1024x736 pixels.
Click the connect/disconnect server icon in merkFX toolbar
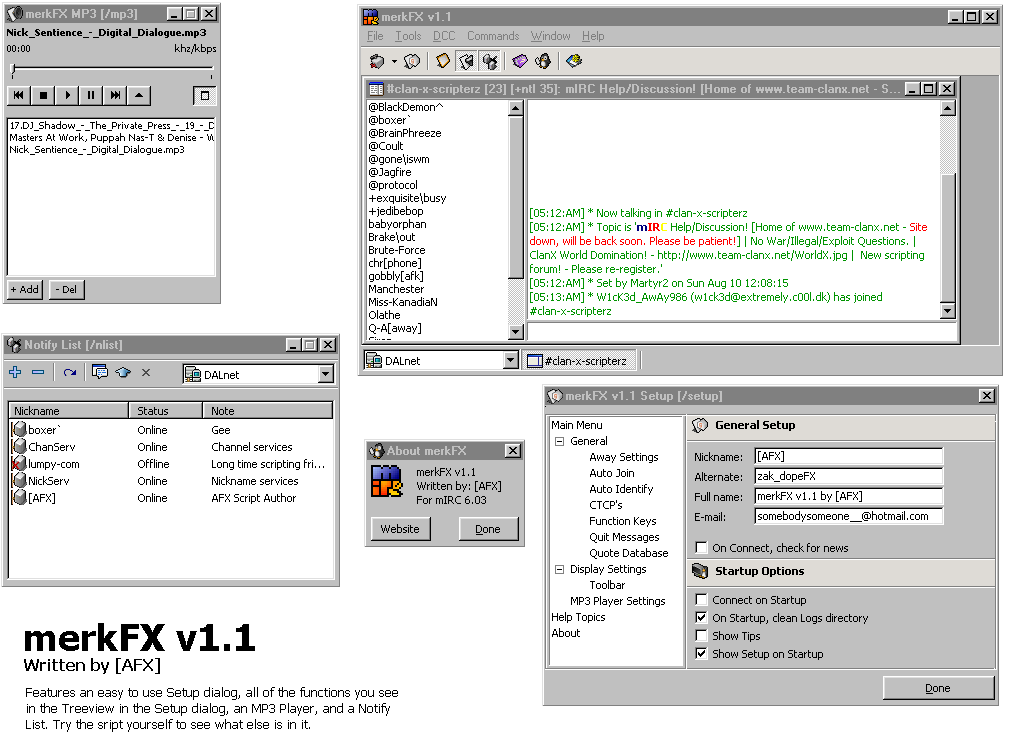click(377, 61)
